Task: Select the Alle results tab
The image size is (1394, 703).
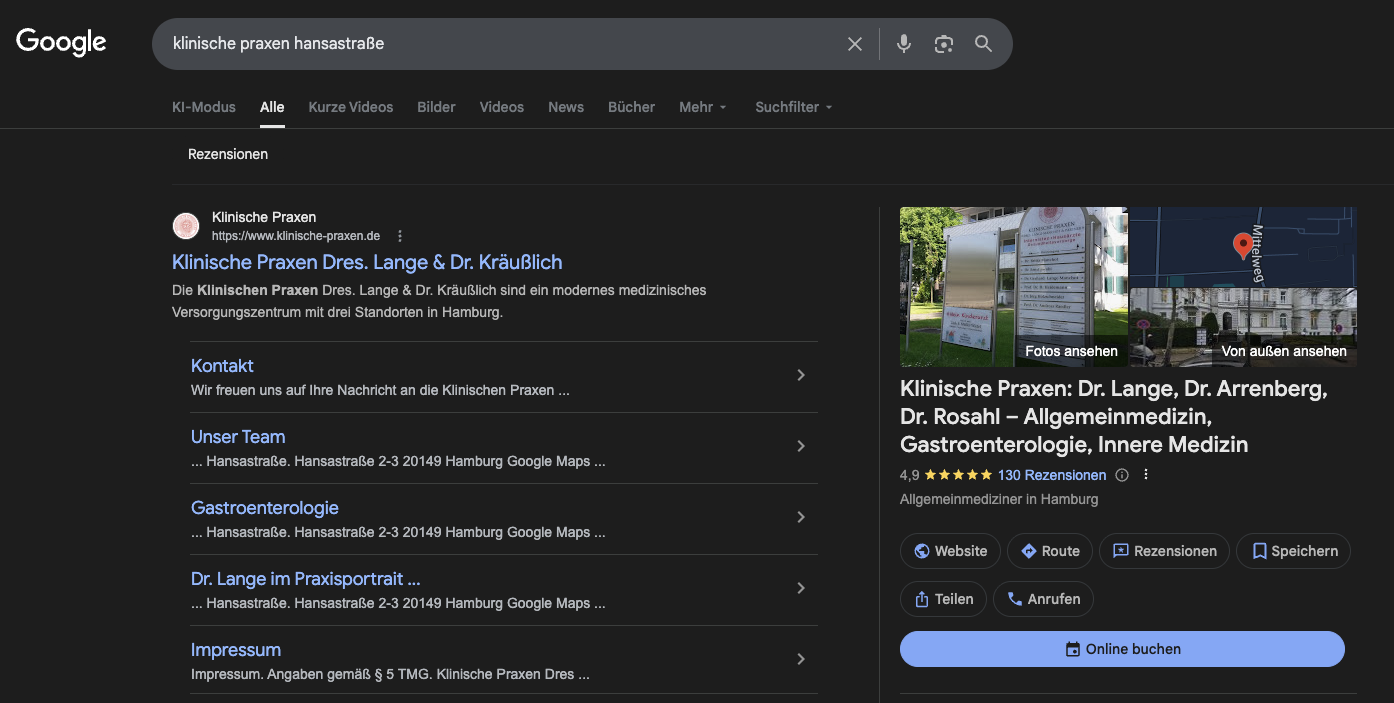Action: [x=272, y=107]
